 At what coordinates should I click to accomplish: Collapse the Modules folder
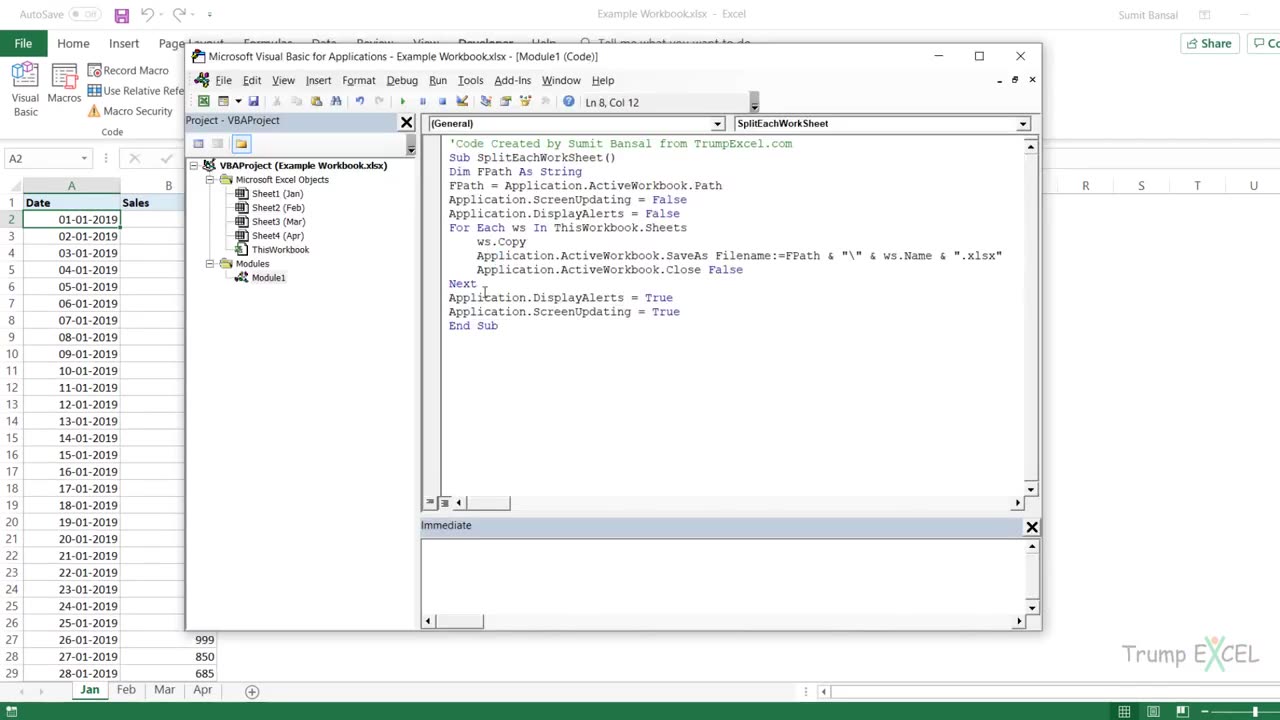point(210,264)
